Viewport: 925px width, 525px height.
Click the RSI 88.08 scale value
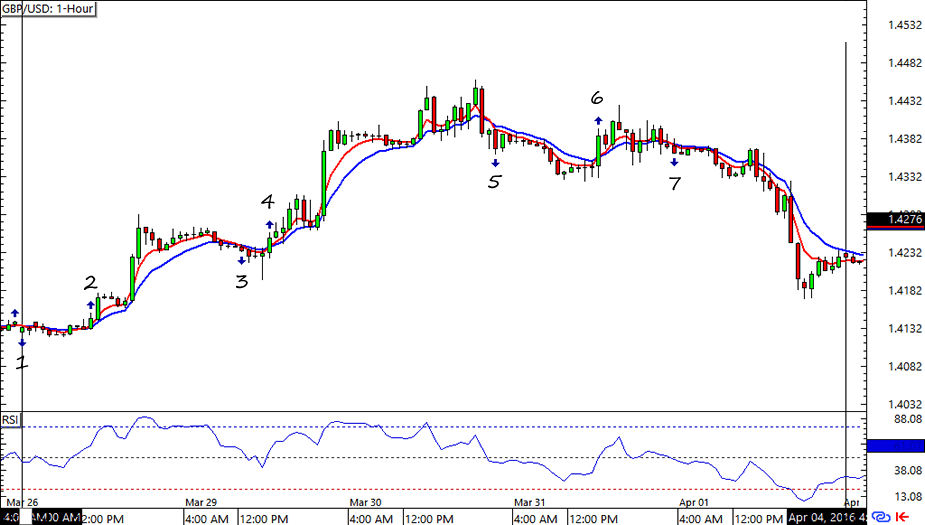[x=908, y=419]
